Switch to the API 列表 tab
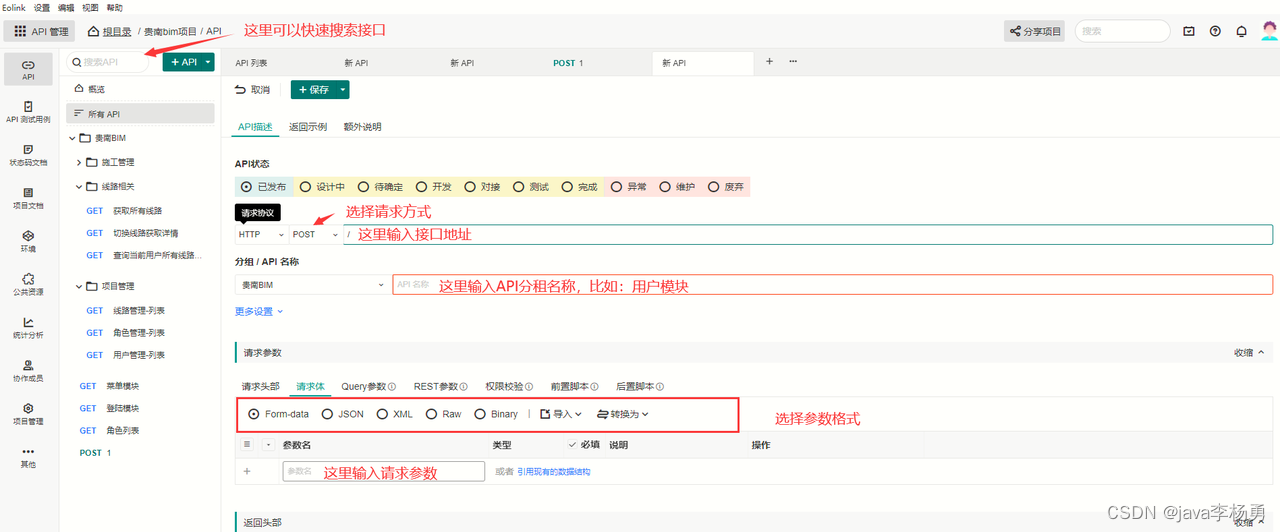Image resolution: width=1280 pixels, height=532 pixels. coord(251,63)
